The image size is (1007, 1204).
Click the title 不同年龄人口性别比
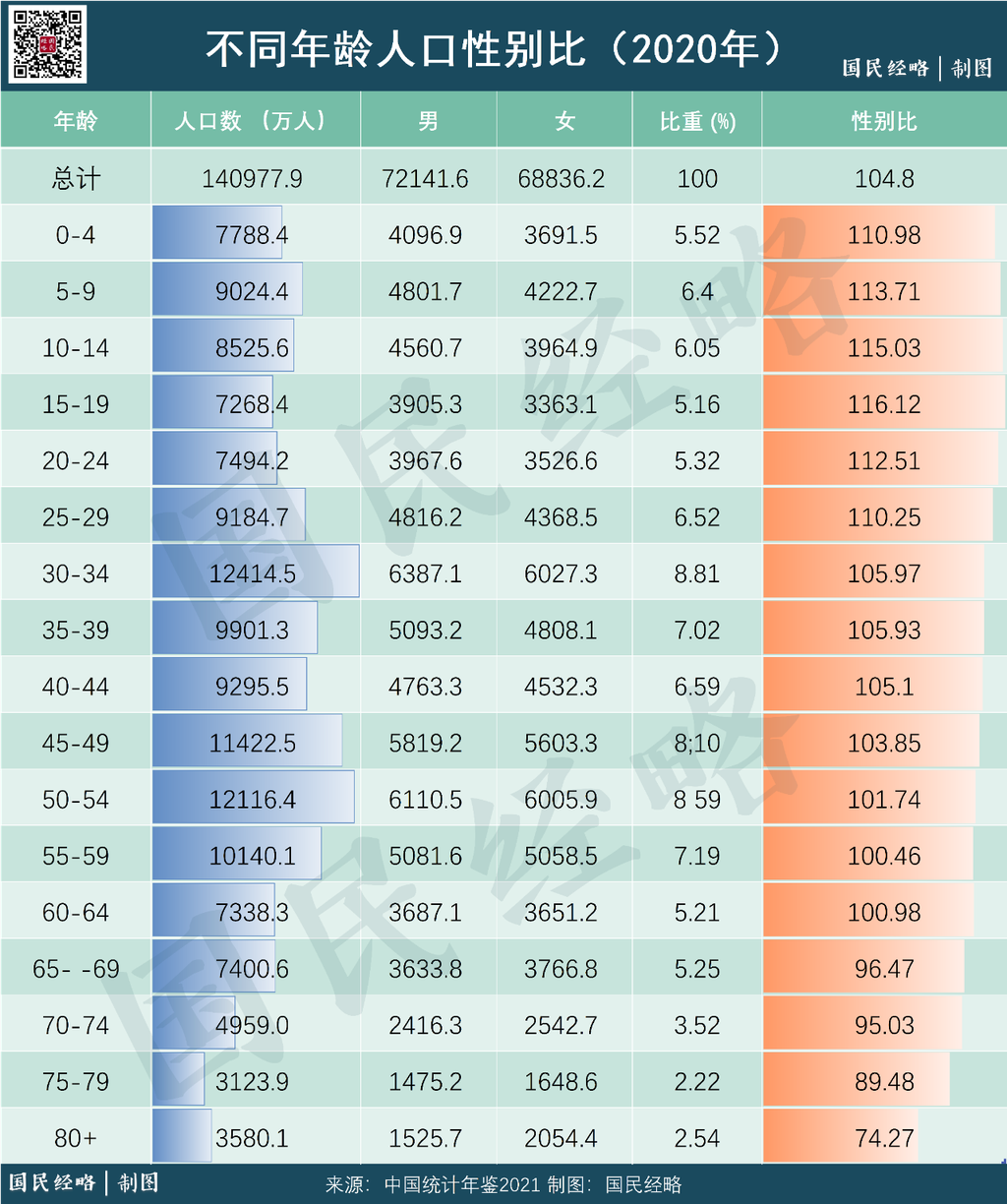395,48
